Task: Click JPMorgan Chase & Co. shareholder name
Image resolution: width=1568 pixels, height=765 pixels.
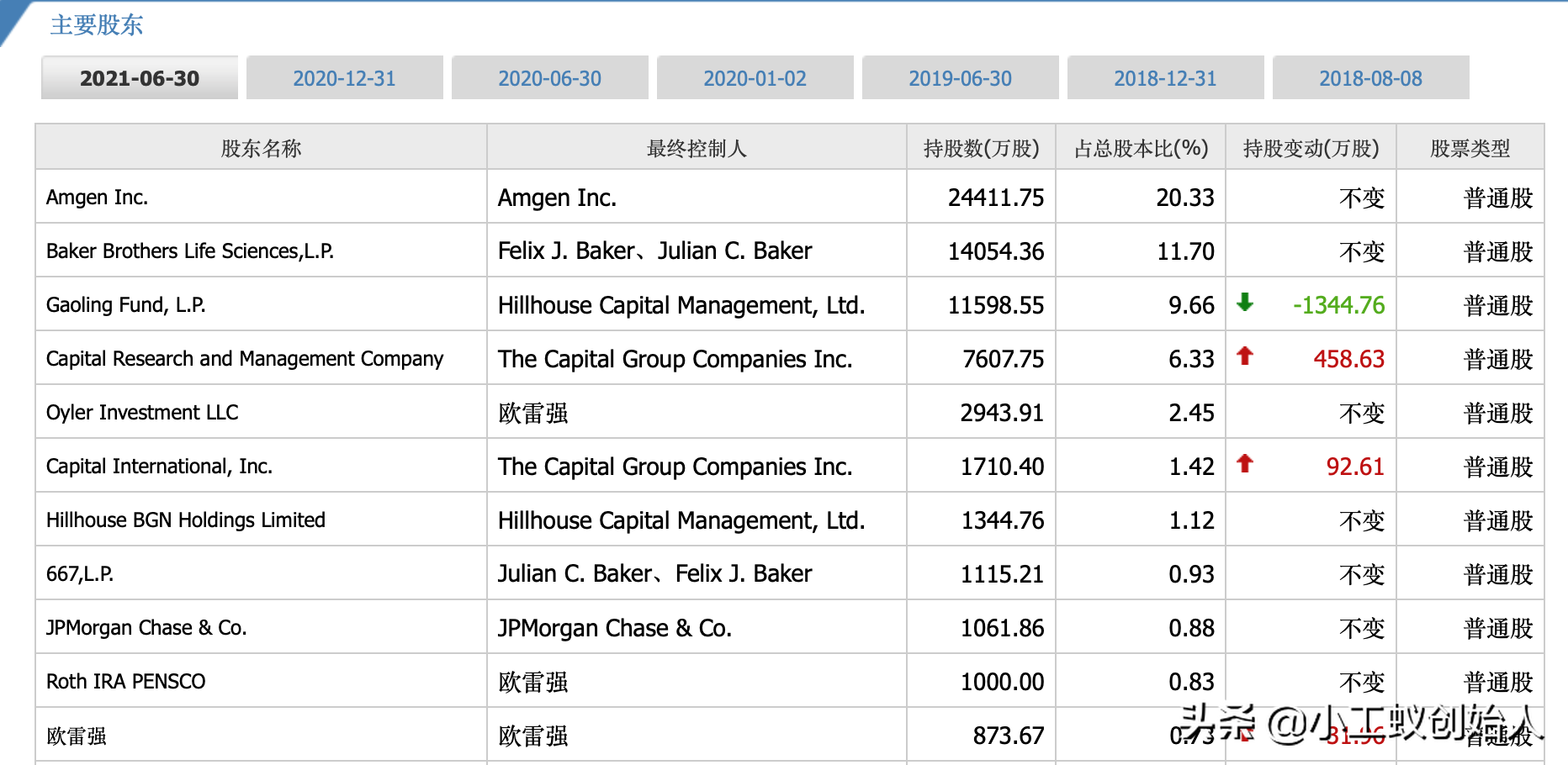Action: [146, 628]
